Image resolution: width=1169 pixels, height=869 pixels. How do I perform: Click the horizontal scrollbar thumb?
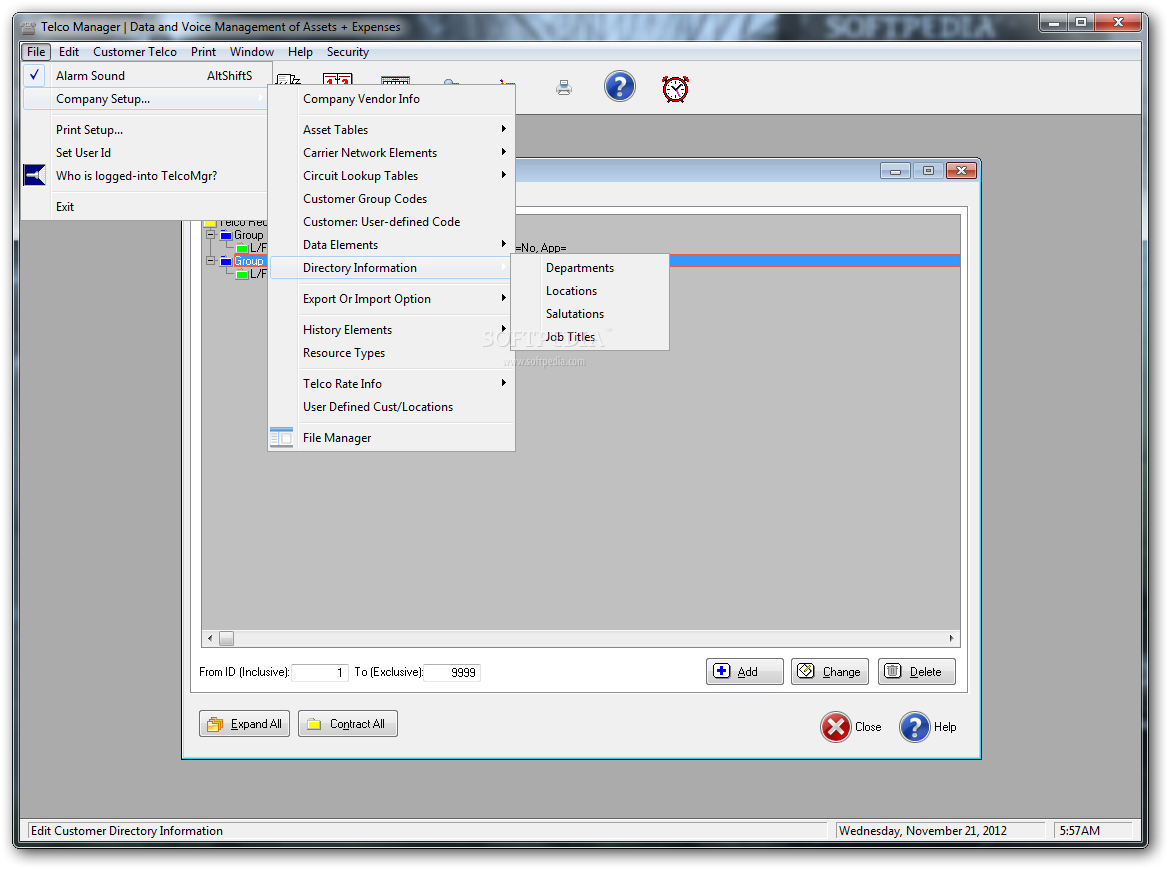click(227, 638)
